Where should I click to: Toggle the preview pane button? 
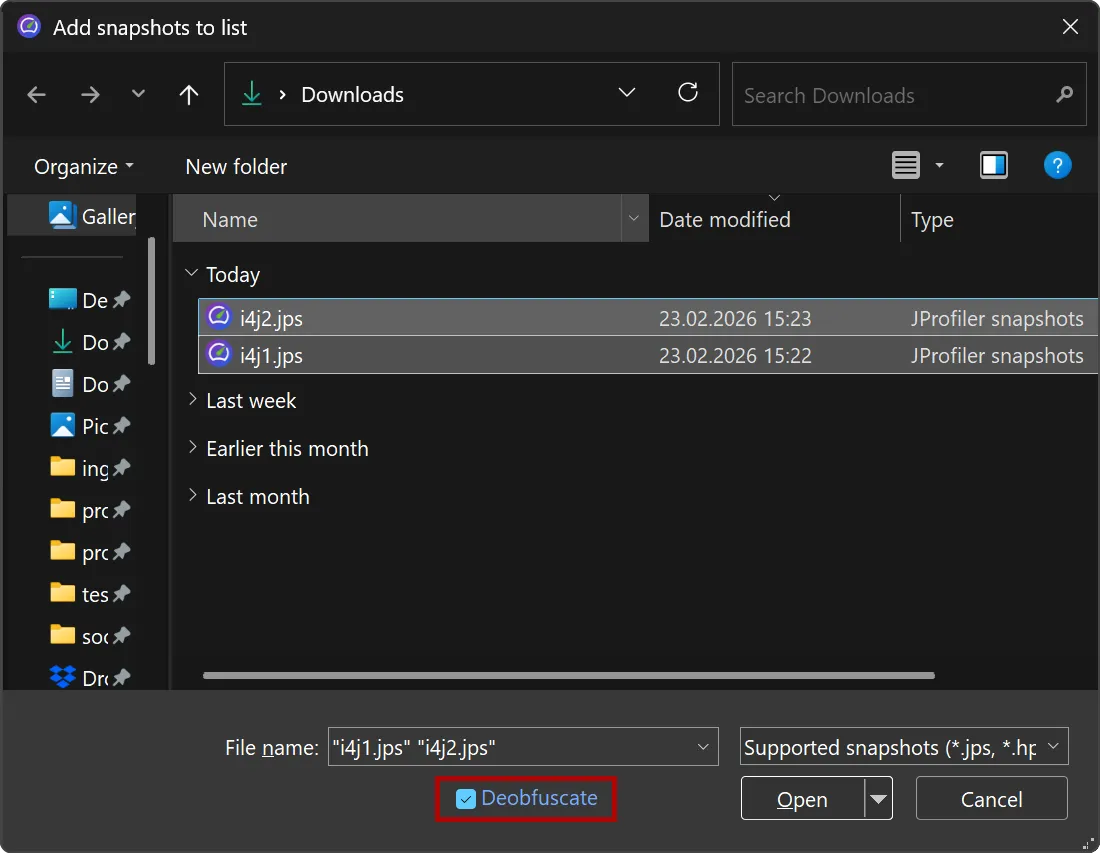pyautogui.click(x=993, y=164)
